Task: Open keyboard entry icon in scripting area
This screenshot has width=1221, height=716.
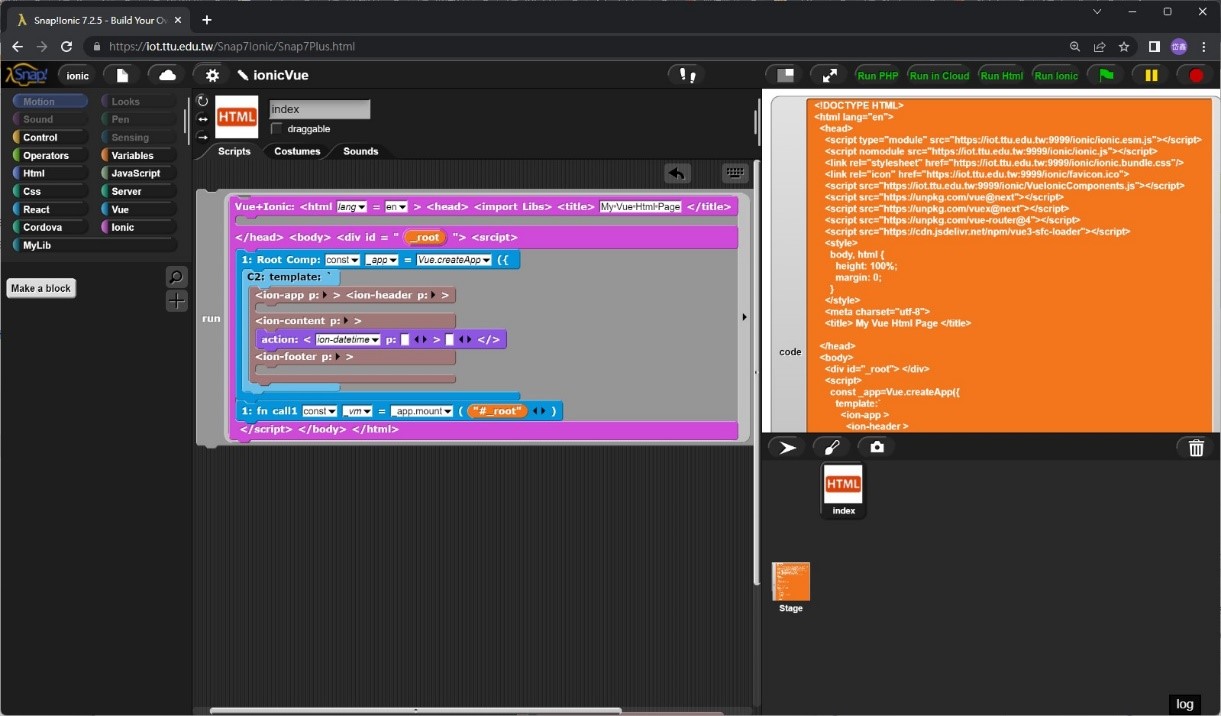Action: pos(735,173)
